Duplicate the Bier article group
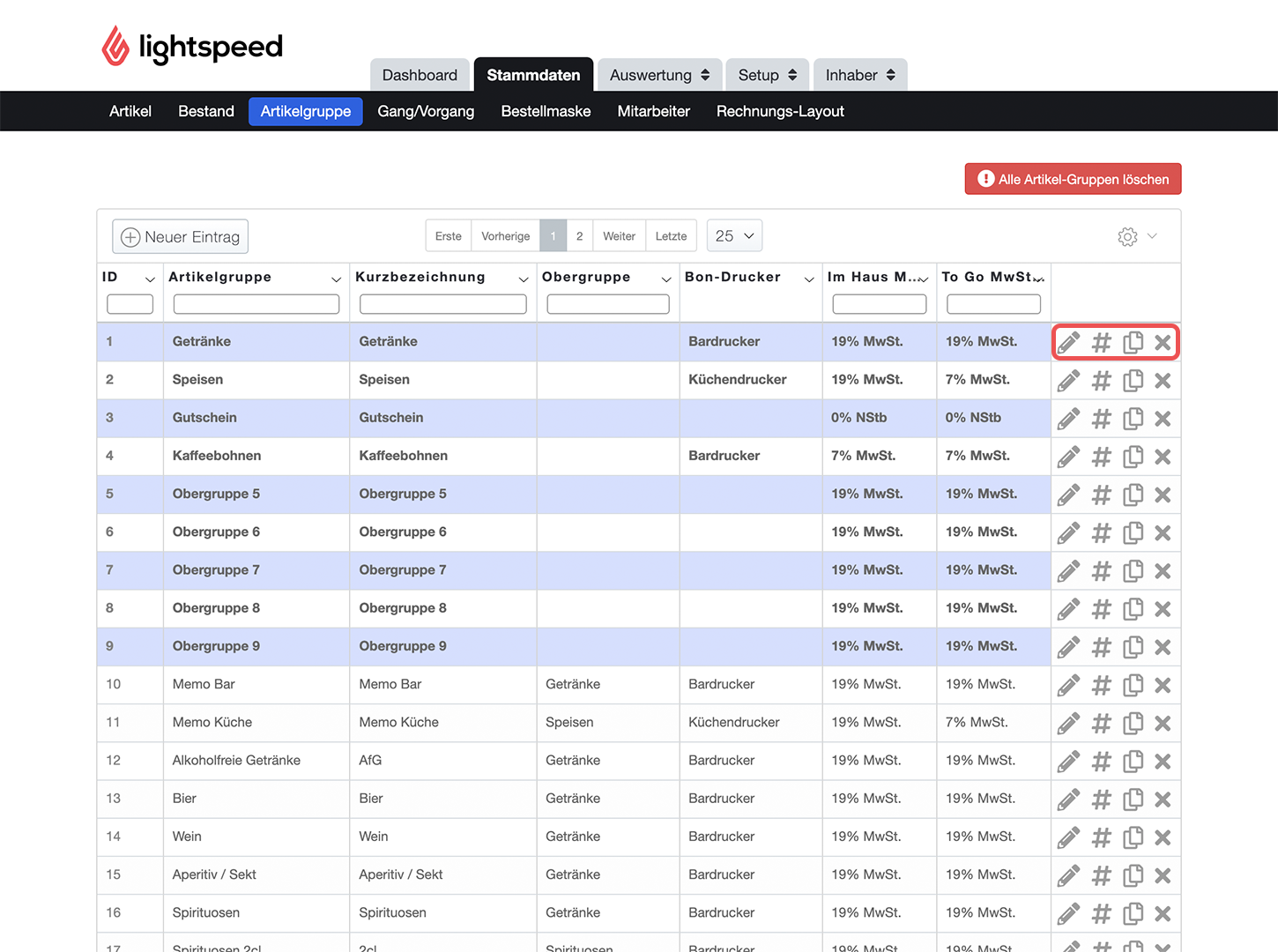 (1133, 800)
